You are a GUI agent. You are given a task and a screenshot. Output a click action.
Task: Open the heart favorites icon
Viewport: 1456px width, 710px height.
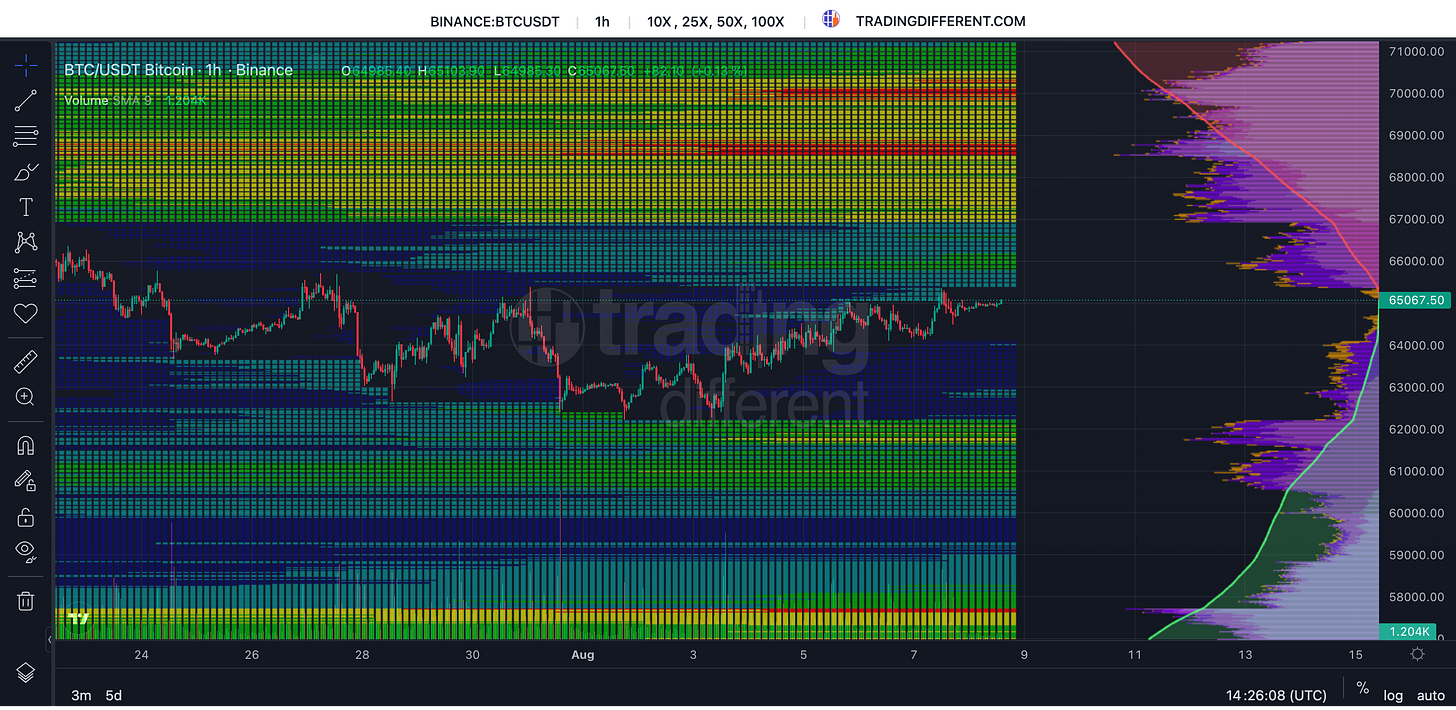coord(25,314)
